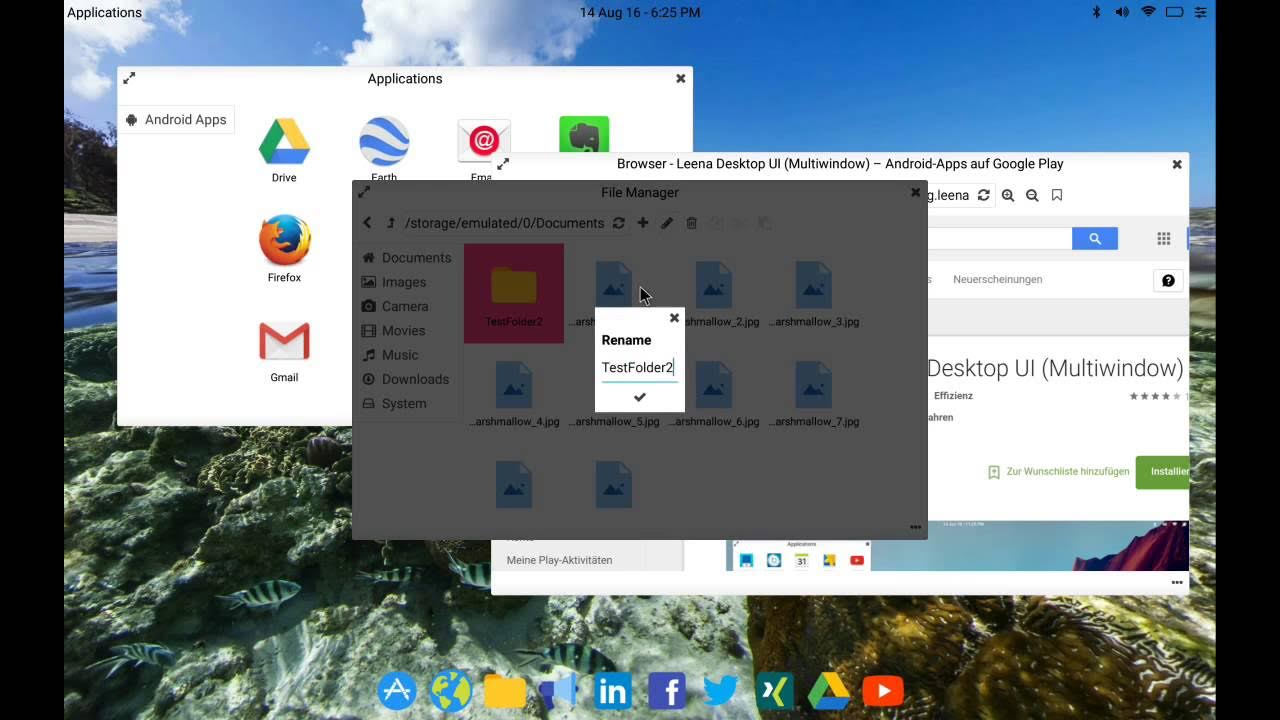Click the Applications window fullscreen expand icon
This screenshot has width=1280, height=720.
pyautogui.click(x=129, y=78)
